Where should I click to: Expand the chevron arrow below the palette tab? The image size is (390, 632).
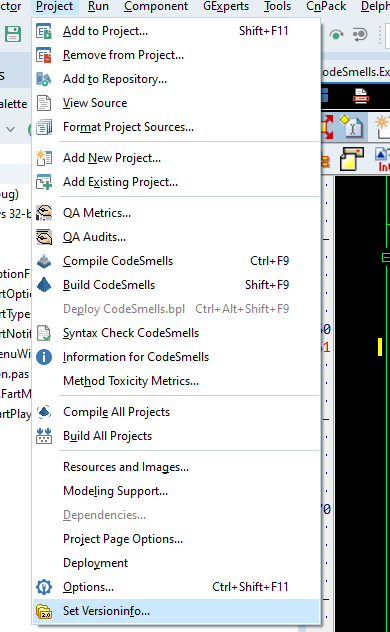coord(10,129)
